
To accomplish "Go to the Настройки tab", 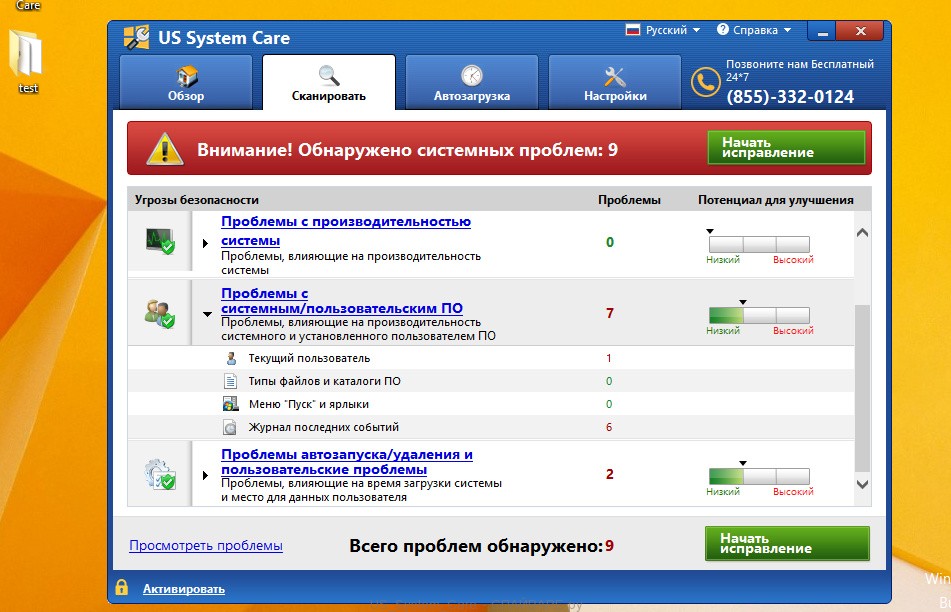I will click(615, 82).
